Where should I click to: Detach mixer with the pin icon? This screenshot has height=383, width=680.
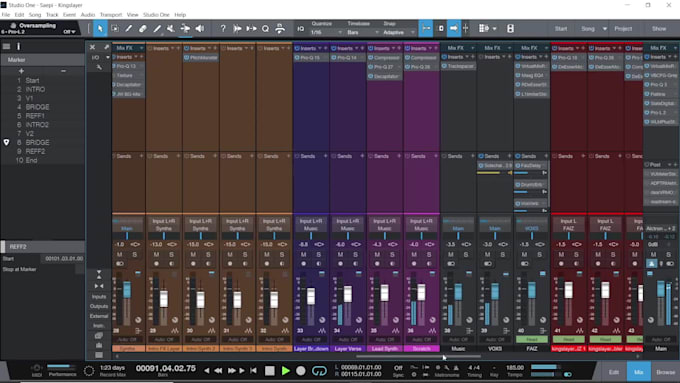pyautogui.click(x=106, y=47)
